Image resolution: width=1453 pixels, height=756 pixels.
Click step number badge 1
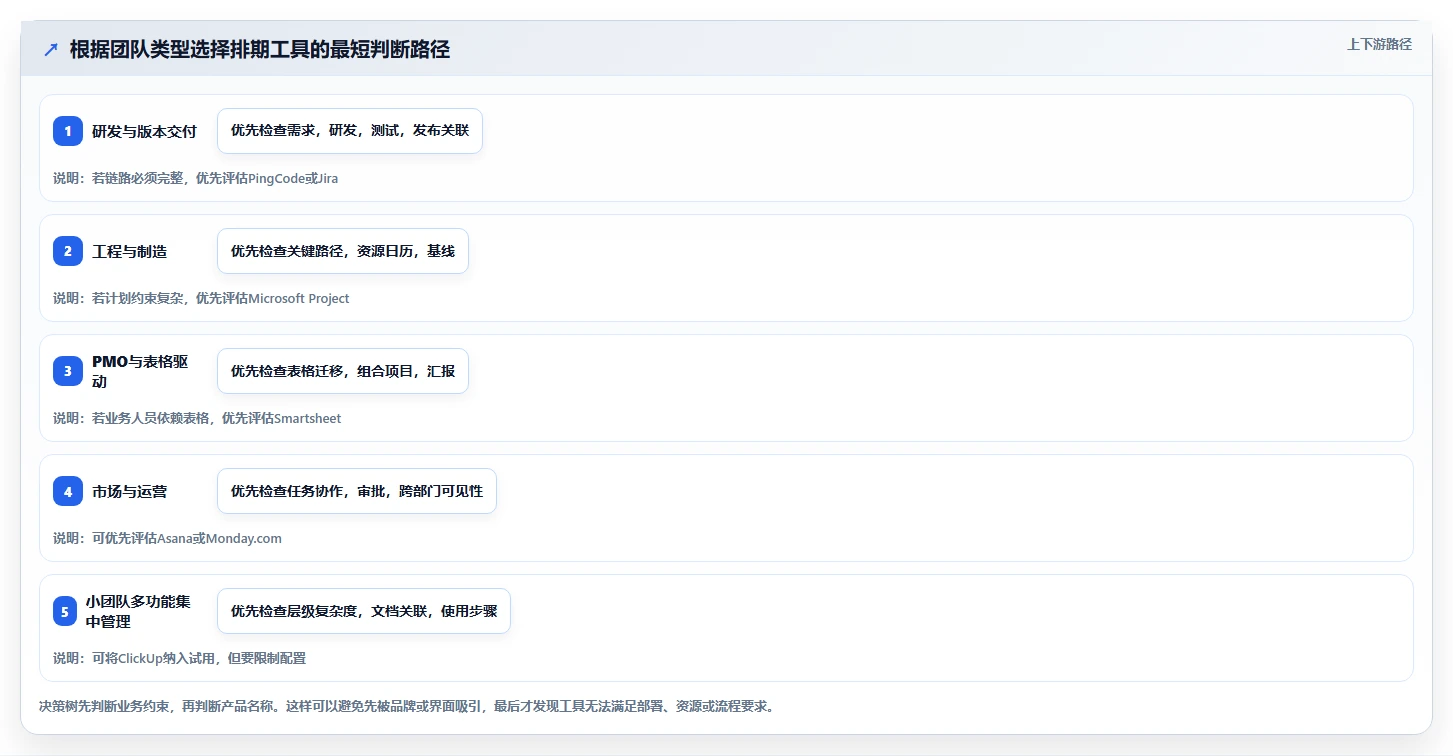68,131
